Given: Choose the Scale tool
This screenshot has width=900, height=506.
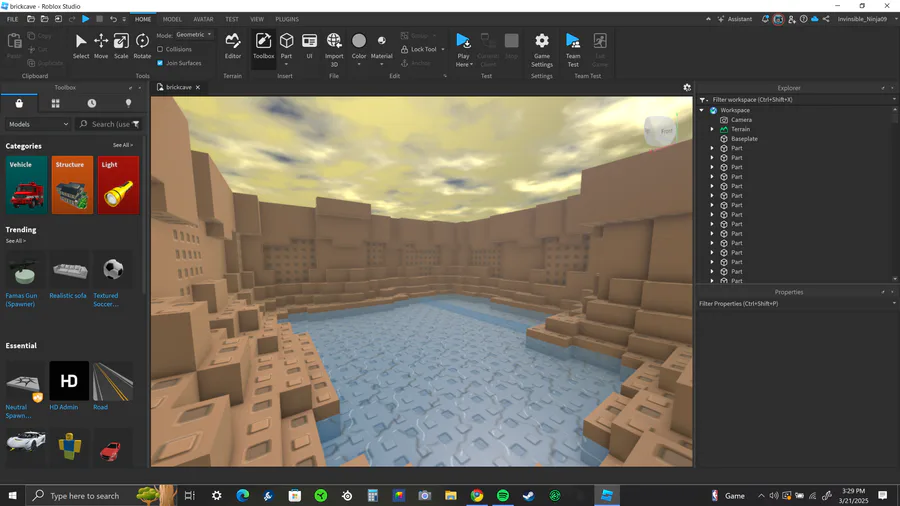Looking at the screenshot, I should pos(121,46).
